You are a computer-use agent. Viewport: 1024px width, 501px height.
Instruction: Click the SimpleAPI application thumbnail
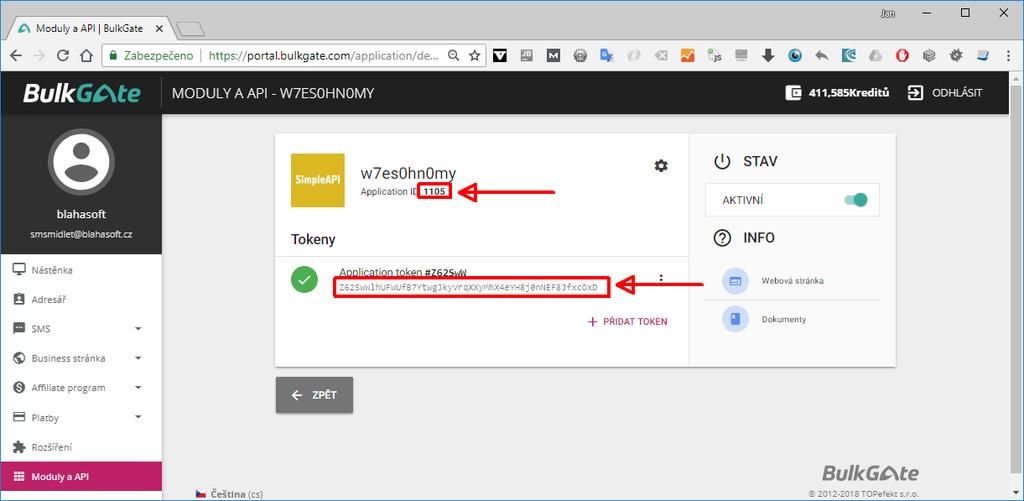(317, 180)
